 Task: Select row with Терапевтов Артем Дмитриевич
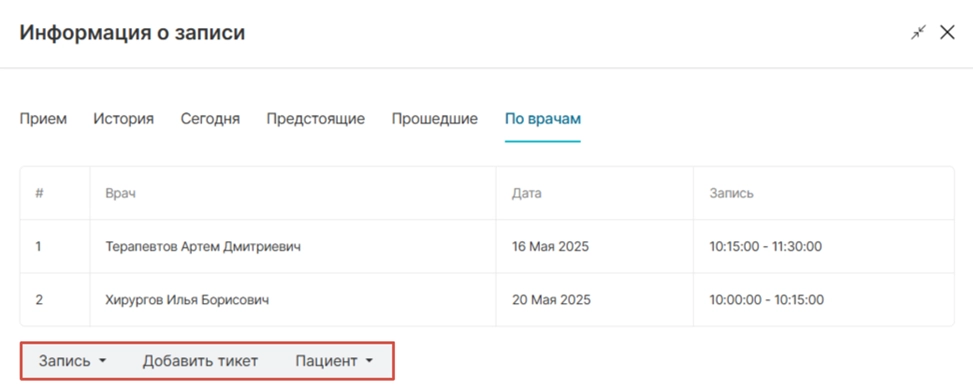486,246
